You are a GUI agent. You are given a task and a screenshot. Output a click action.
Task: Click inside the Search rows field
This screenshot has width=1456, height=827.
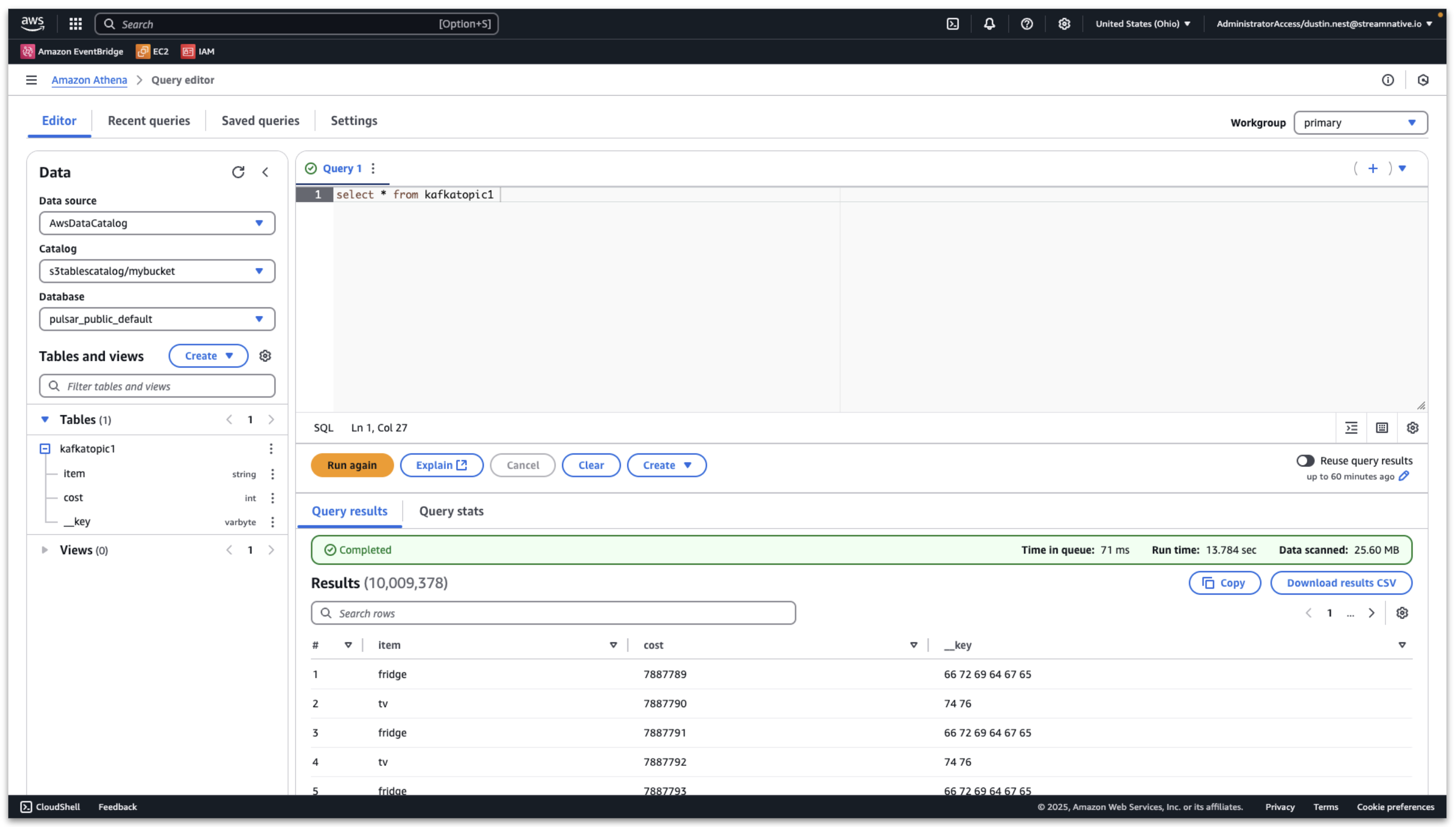[x=554, y=613]
